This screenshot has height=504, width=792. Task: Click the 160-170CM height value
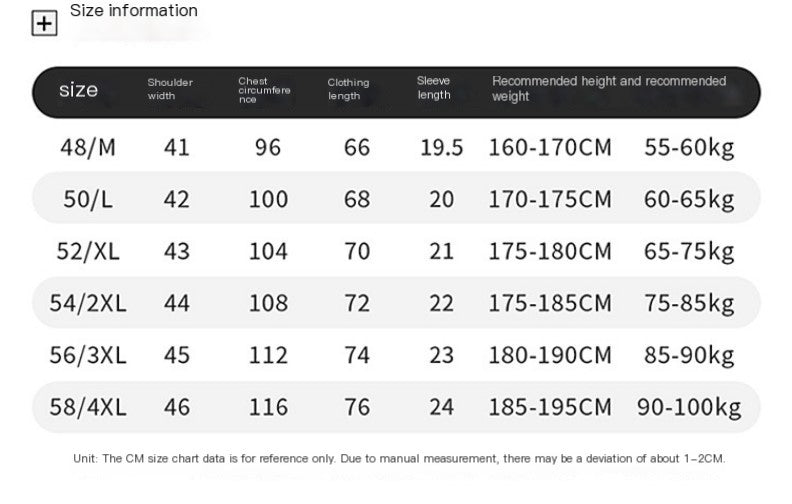tap(549, 148)
